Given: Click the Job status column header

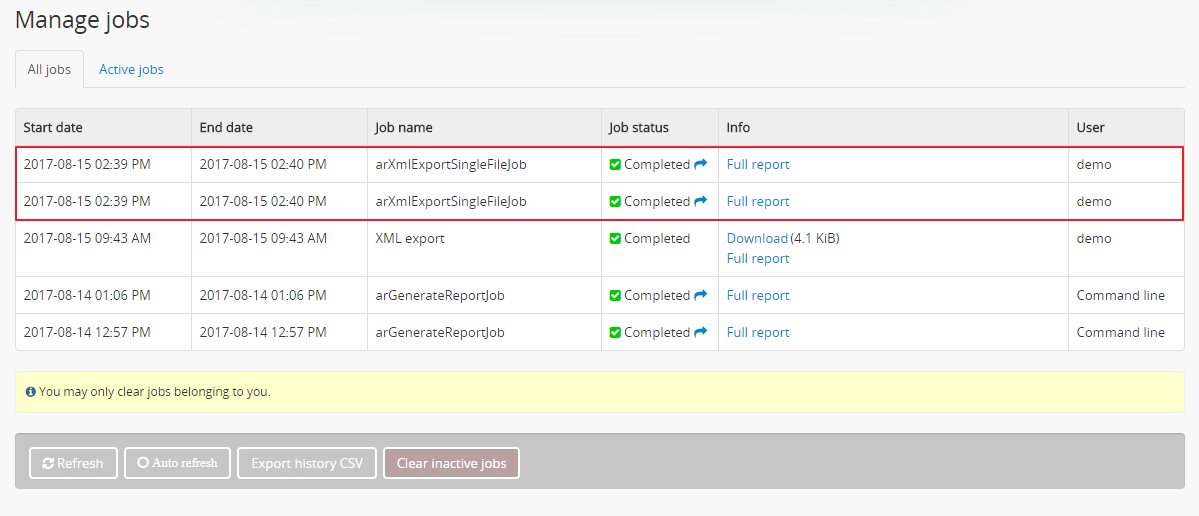Looking at the screenshot, I should point(638,127).
